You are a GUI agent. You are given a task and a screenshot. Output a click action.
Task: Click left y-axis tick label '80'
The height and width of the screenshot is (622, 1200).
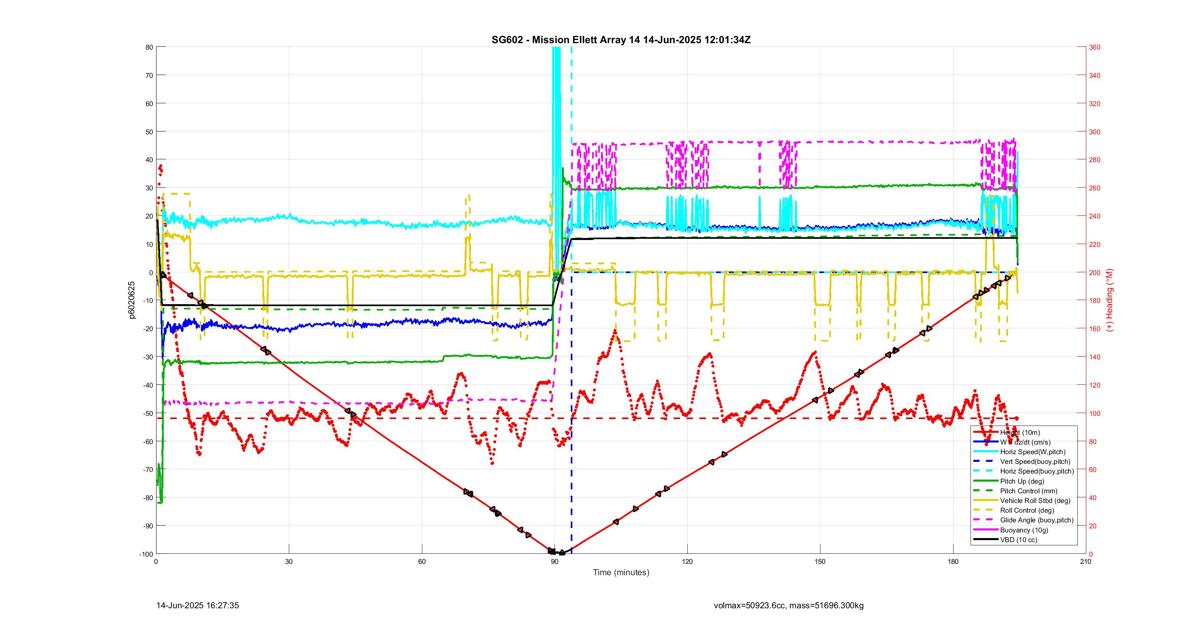click(x=148, y=47)
